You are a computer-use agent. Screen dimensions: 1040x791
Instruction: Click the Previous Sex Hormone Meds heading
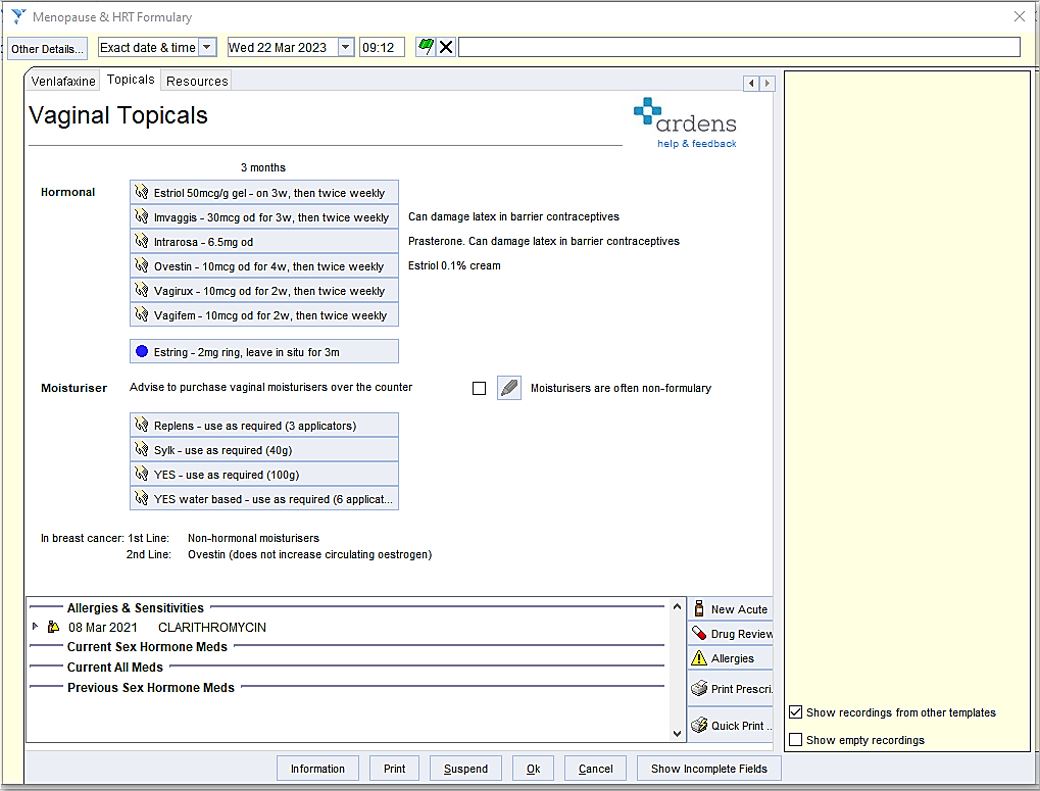(x=151, y=688)
